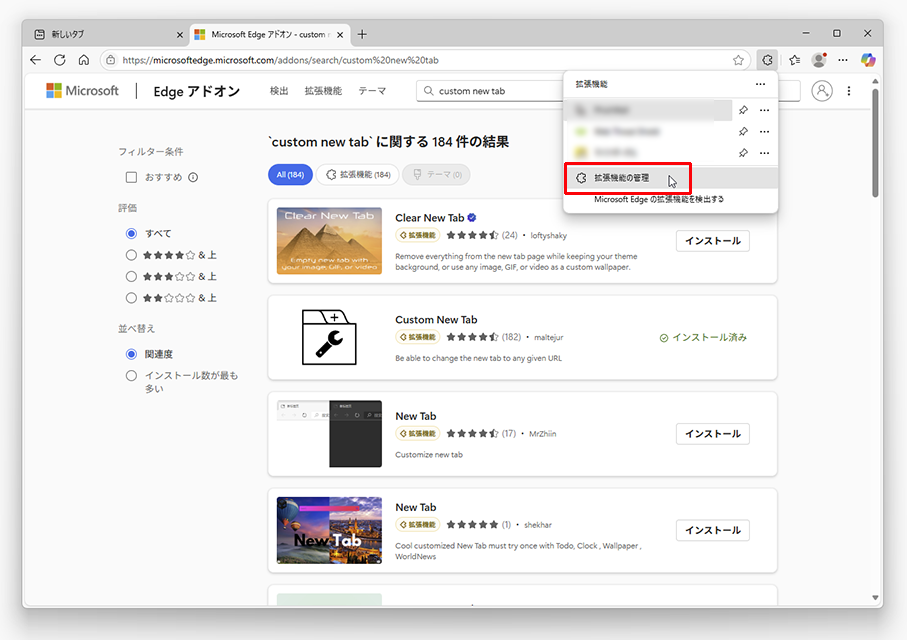Pin the first extension in the list
Image resolution: width=907 pixels, height=640 pixels.
click(x=743, y=110)
